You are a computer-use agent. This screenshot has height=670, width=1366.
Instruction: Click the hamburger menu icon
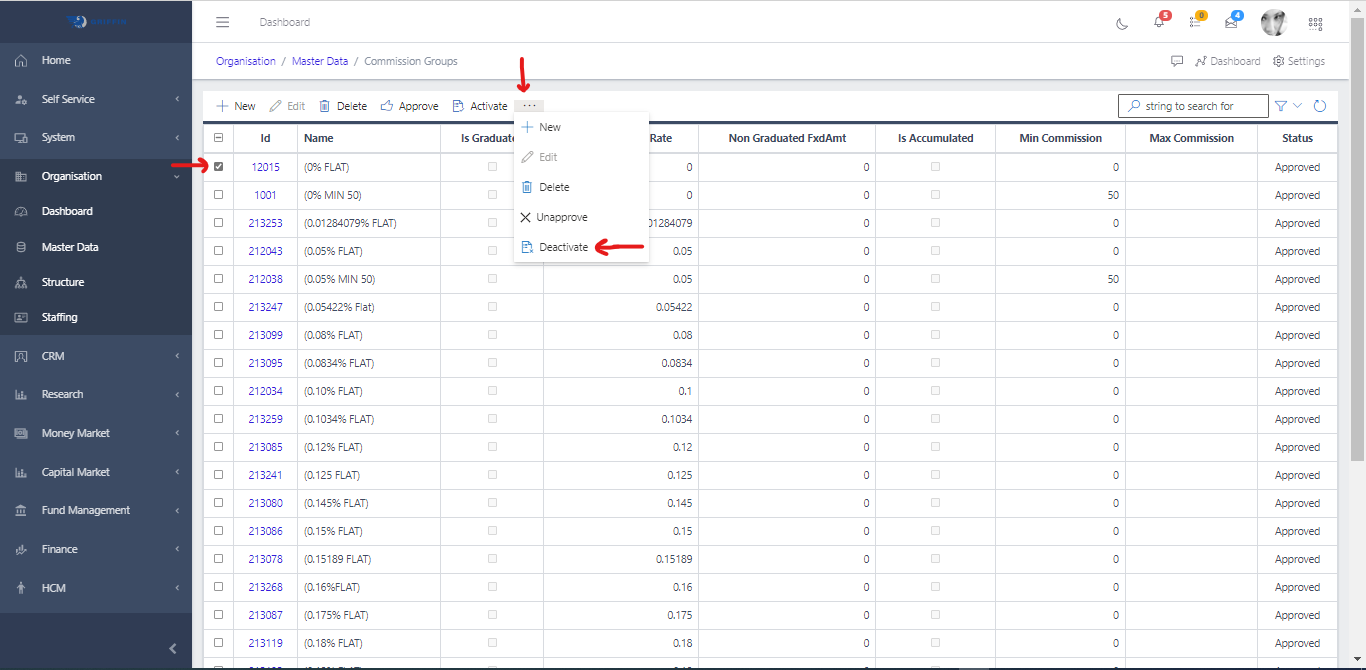[x=223, y=22]
